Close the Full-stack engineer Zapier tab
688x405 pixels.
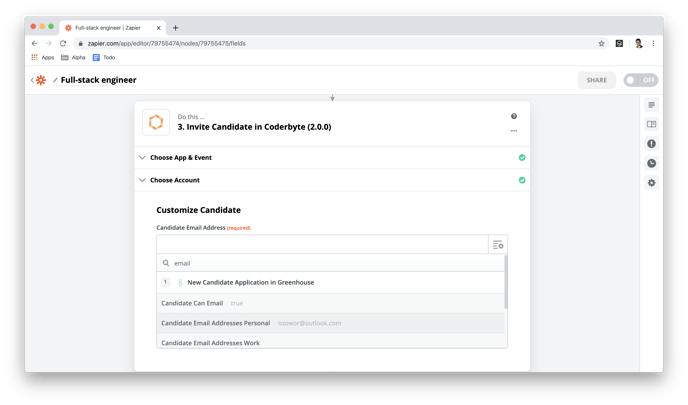[x=158, y=28]
